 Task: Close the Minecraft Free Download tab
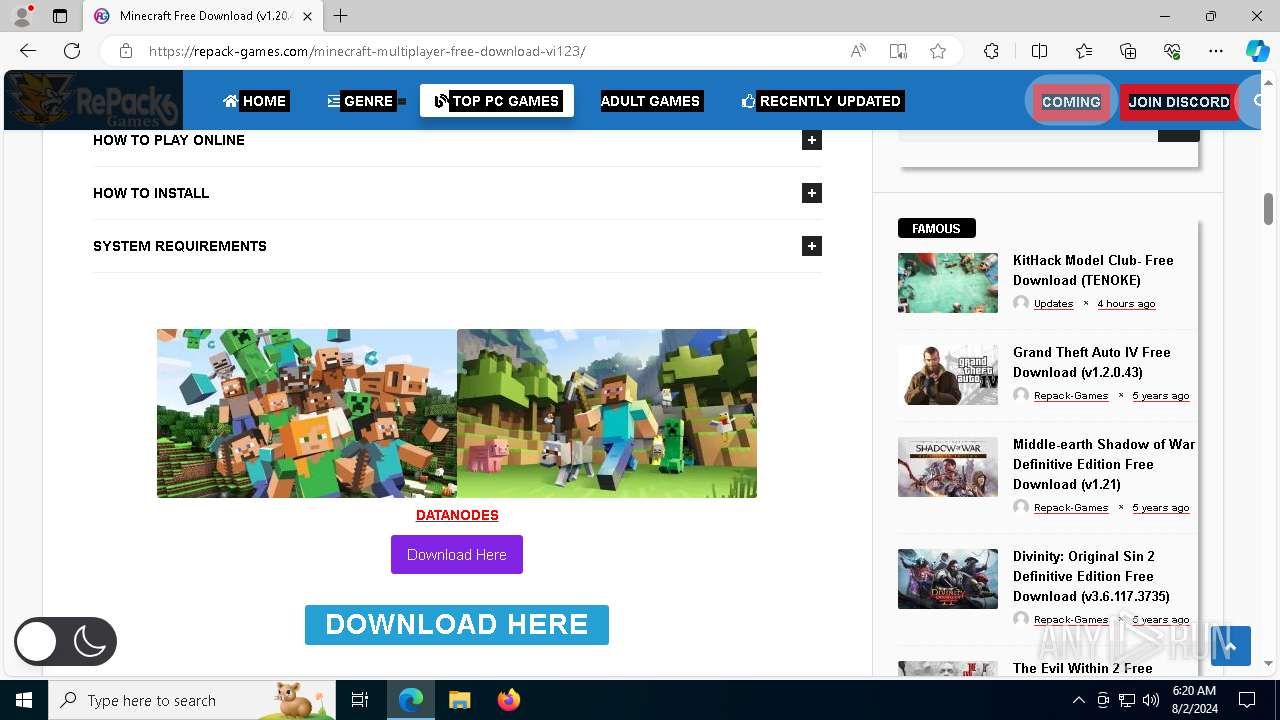[308, 16]
